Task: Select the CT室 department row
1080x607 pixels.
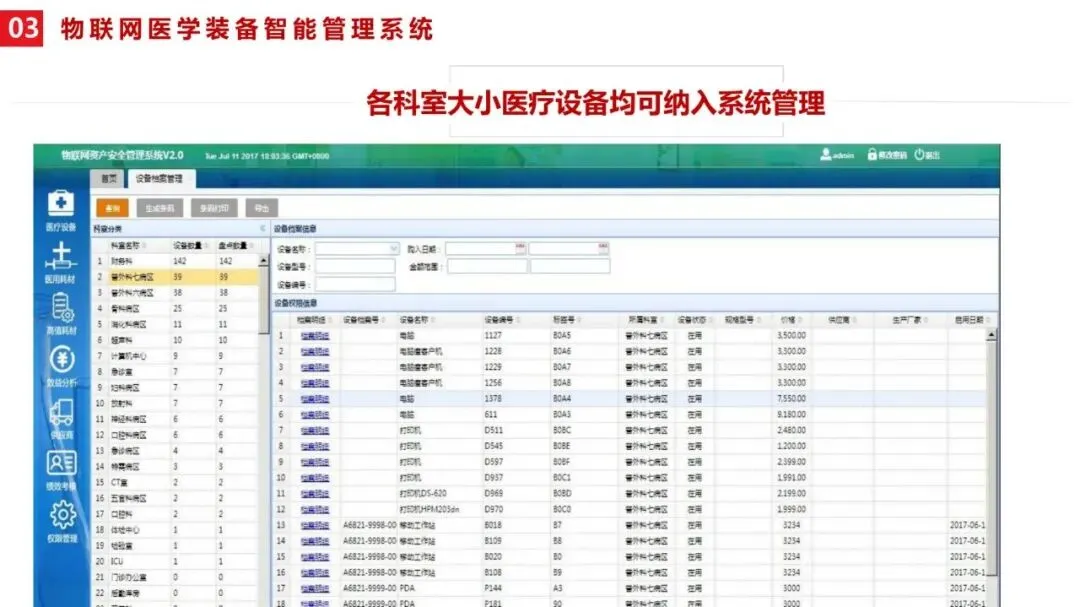Action: (176, 483)
